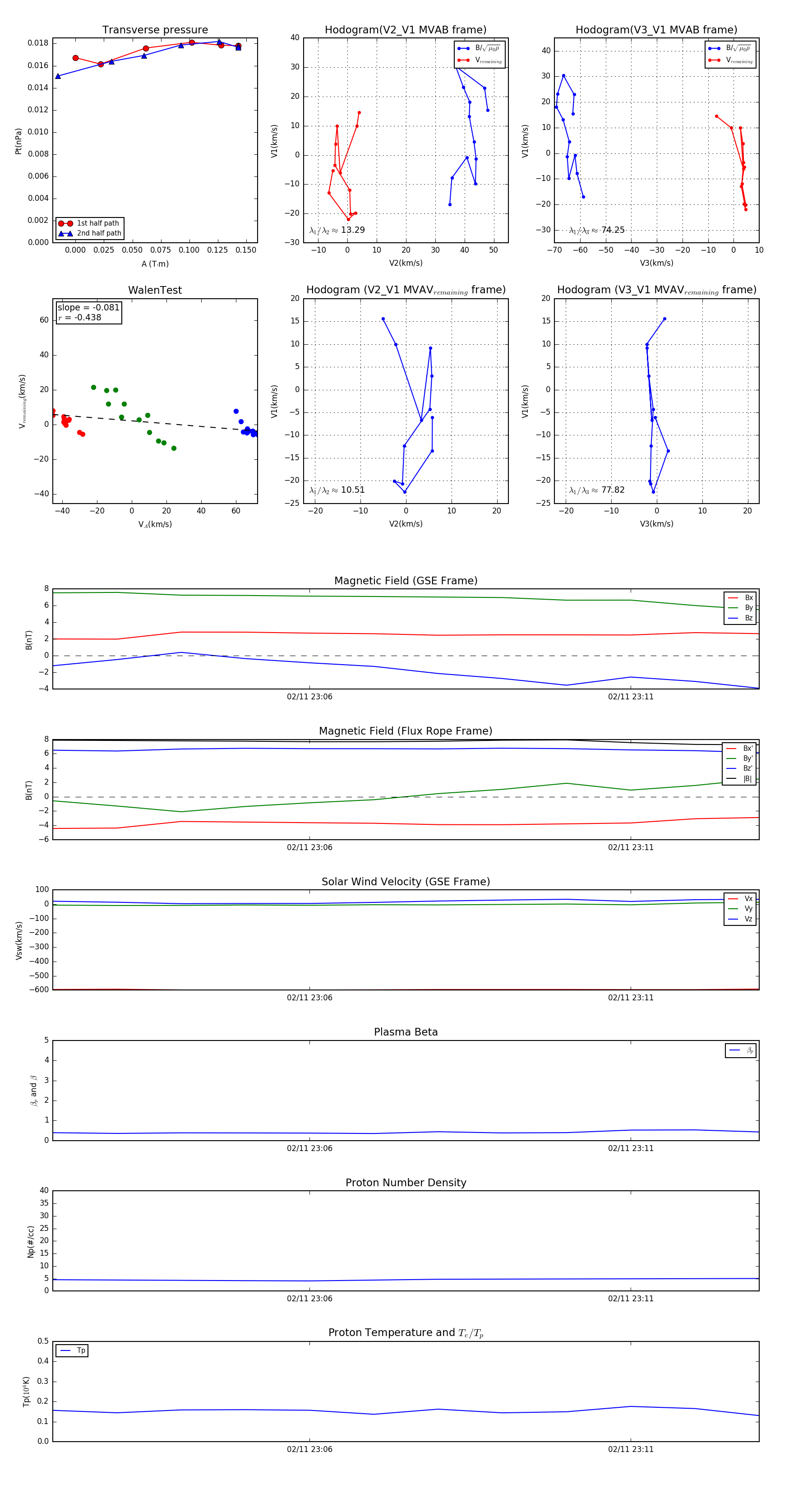Click the "Bx" legend entry in GSE magnetic field plot

pyautogui.click(x=740, y=598)
